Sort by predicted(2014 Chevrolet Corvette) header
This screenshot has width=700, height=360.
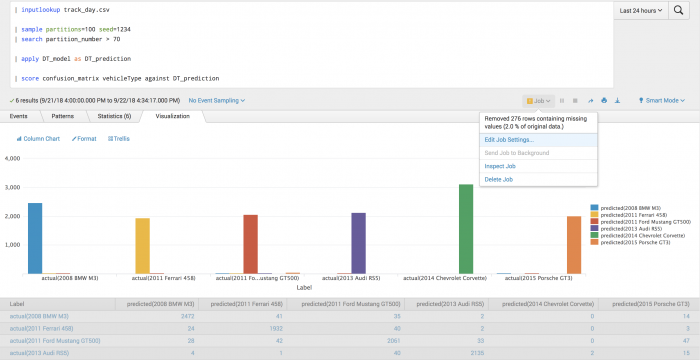[x=543, y=304]
